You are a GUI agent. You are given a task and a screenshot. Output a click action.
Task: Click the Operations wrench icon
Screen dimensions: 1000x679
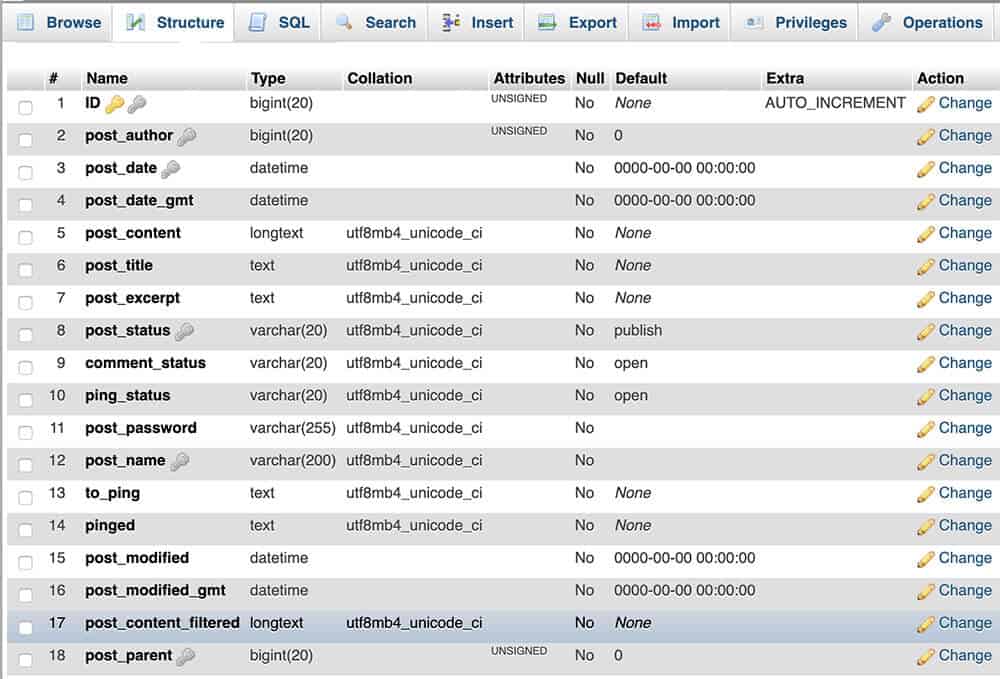881,22
